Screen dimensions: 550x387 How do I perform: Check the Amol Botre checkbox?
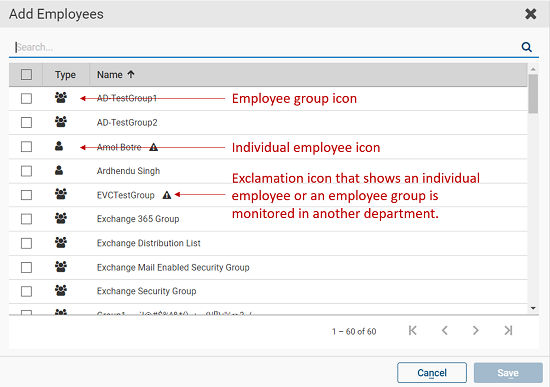point(26,147)
